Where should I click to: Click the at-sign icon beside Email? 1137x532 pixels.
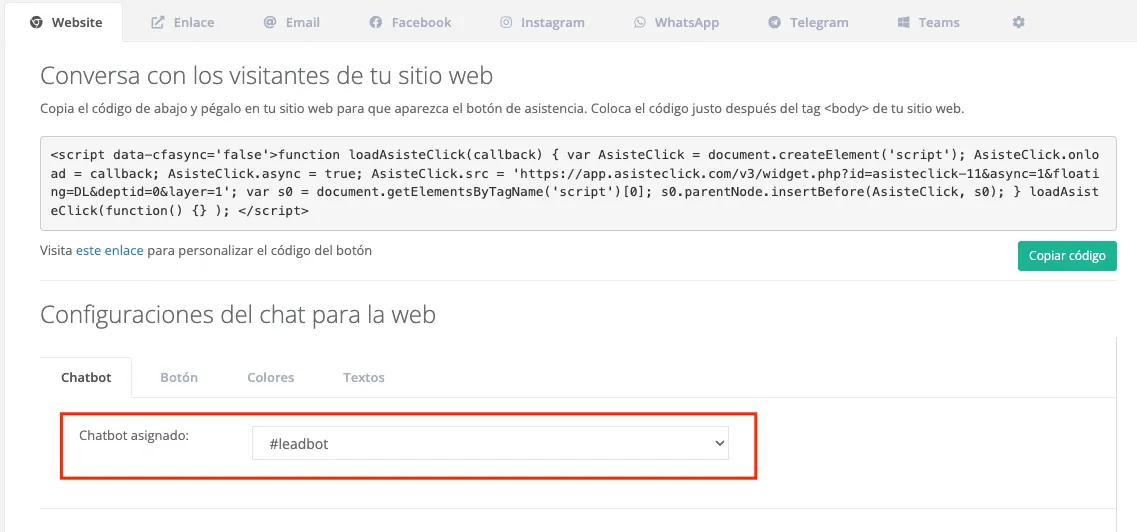click(270, 22)
